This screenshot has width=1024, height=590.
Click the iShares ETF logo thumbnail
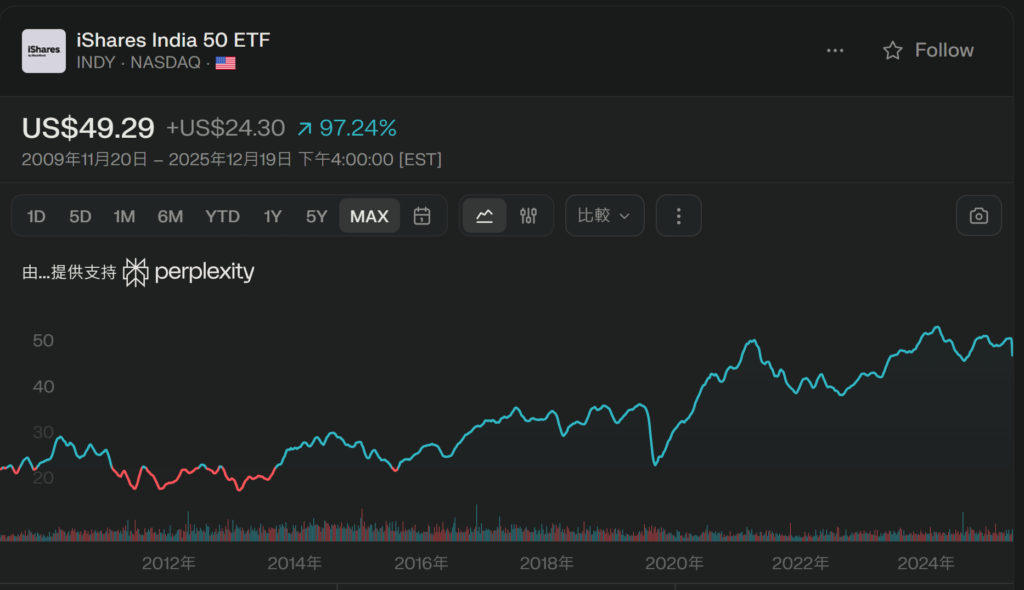point(44,51)
